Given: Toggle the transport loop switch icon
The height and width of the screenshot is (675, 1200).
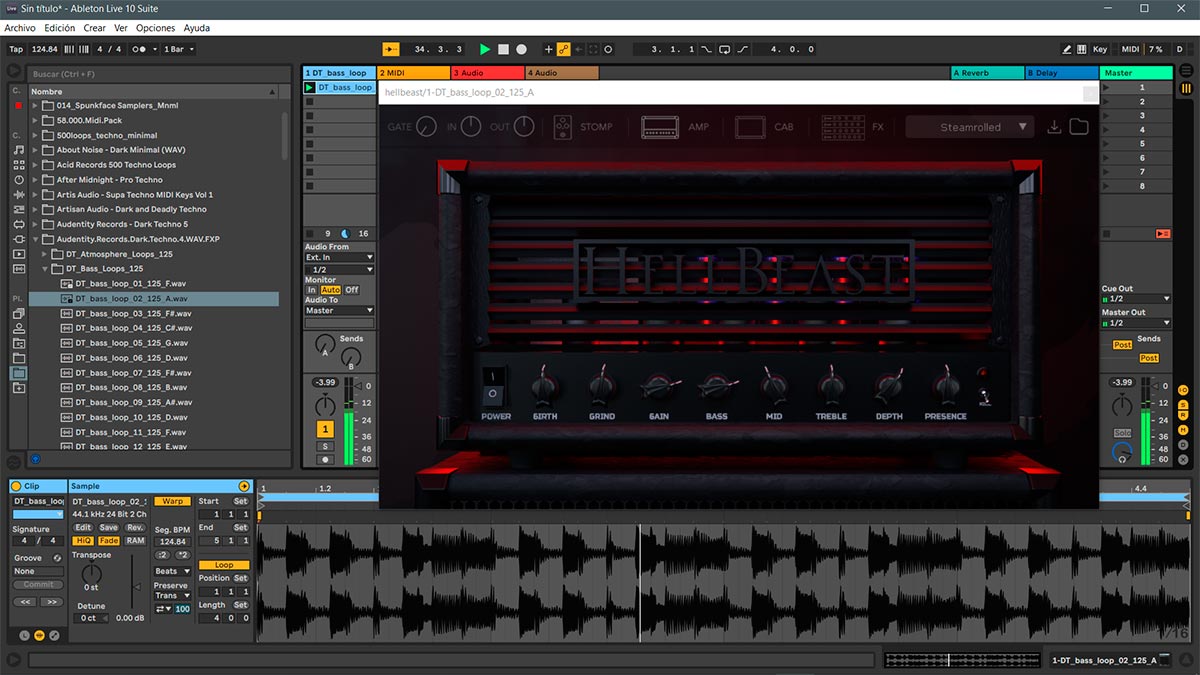Looking at the screenshot, I should pos(725,49).
